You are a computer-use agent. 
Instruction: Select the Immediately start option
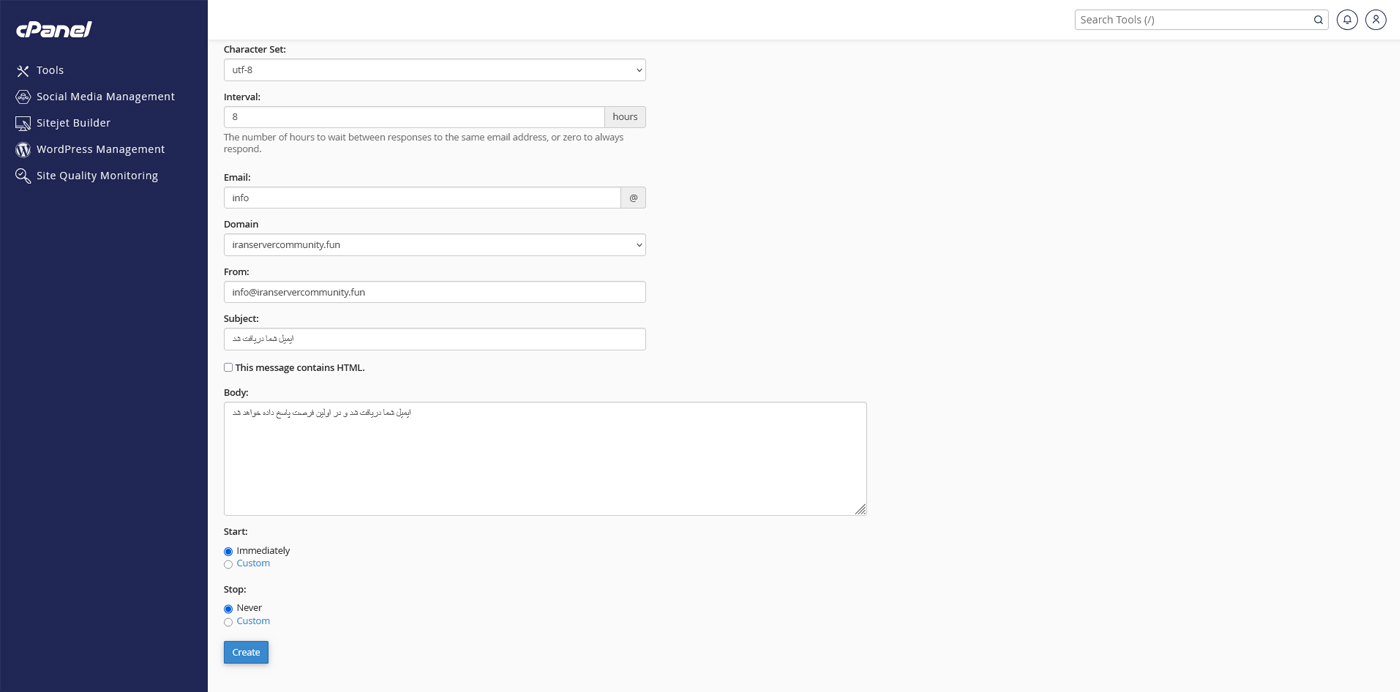[x=228, y=551]
